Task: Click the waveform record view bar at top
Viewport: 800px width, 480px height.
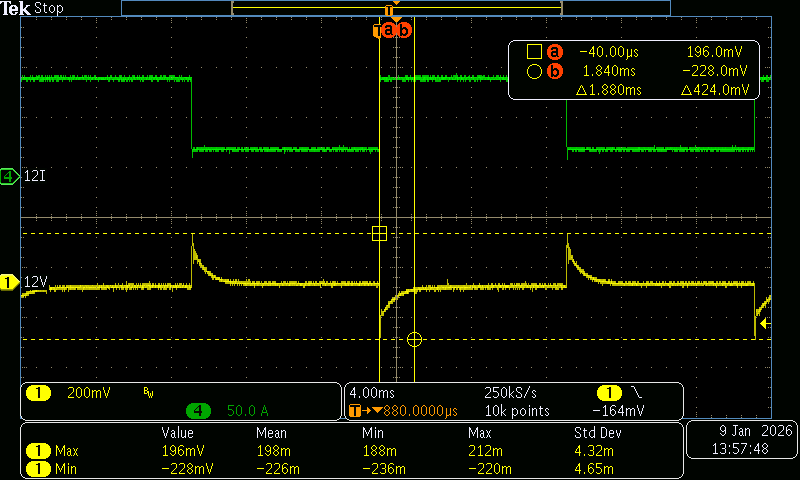Action: point(395,8)
